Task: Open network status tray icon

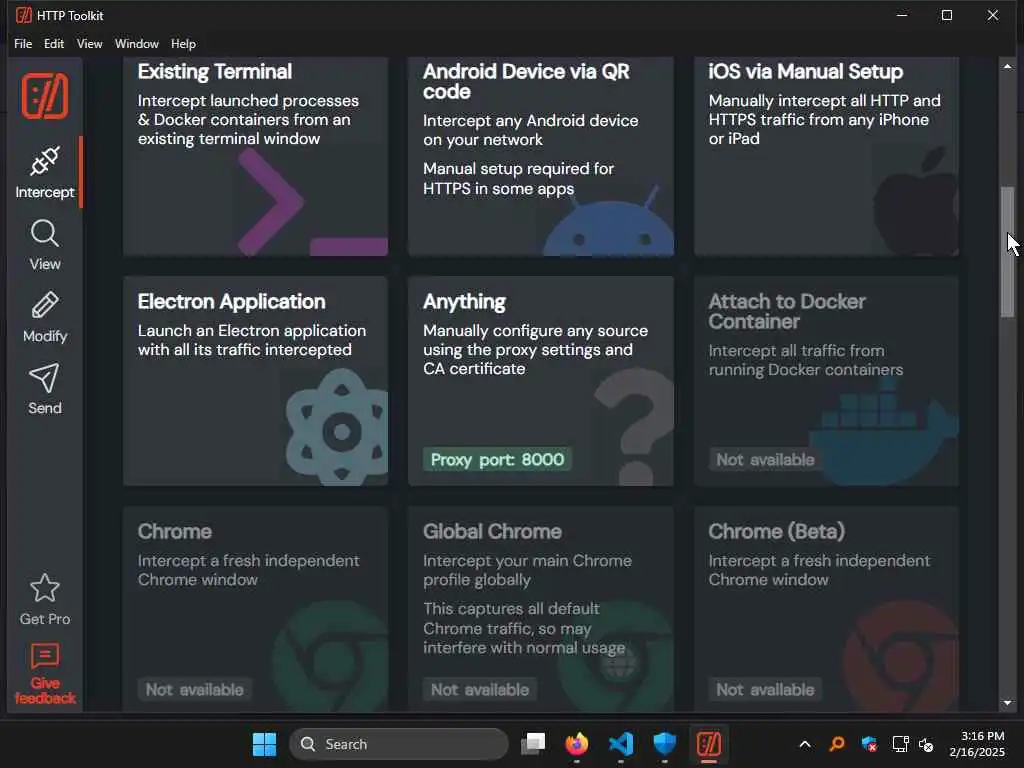Action: pos(901,744)
